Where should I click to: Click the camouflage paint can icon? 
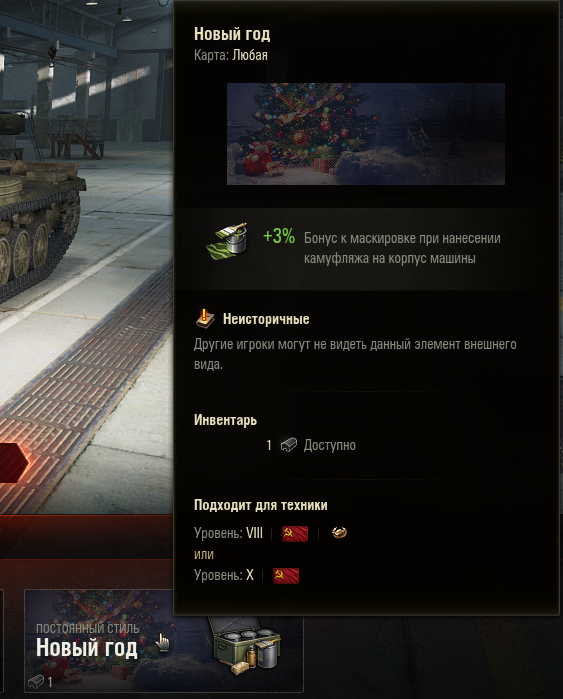(227, 241)
